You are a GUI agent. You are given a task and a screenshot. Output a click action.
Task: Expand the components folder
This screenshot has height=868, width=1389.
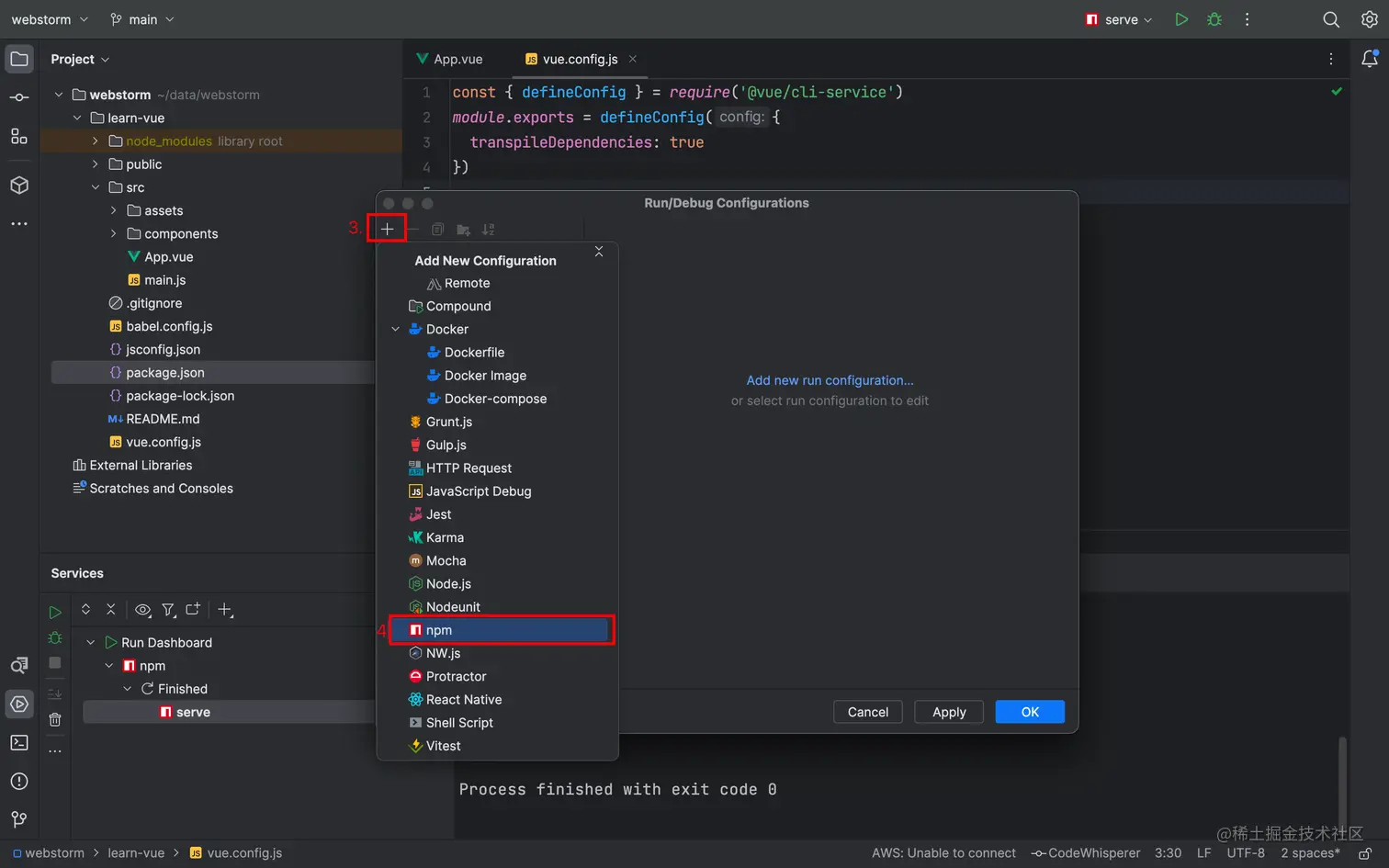click(x=114, y=233)
